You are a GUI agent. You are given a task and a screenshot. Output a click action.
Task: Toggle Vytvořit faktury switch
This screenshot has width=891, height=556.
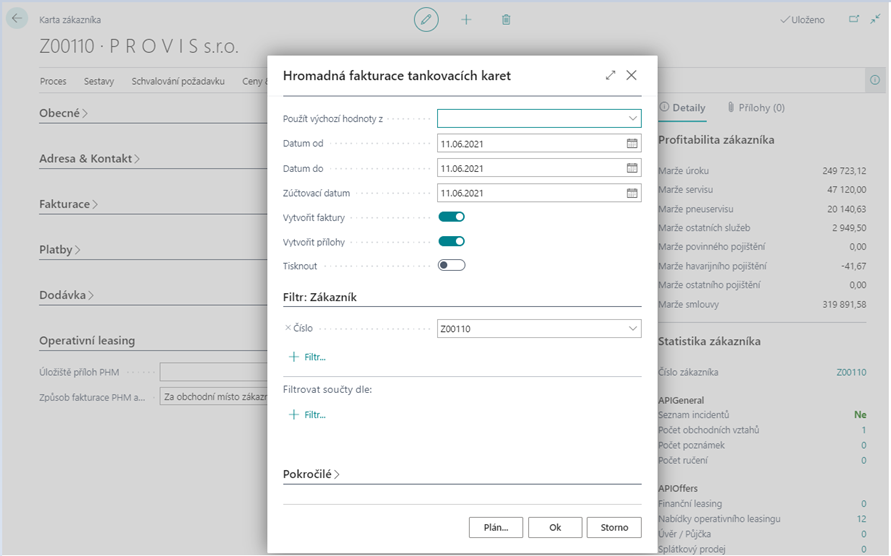pyautogui.click(x=451, y=216)
